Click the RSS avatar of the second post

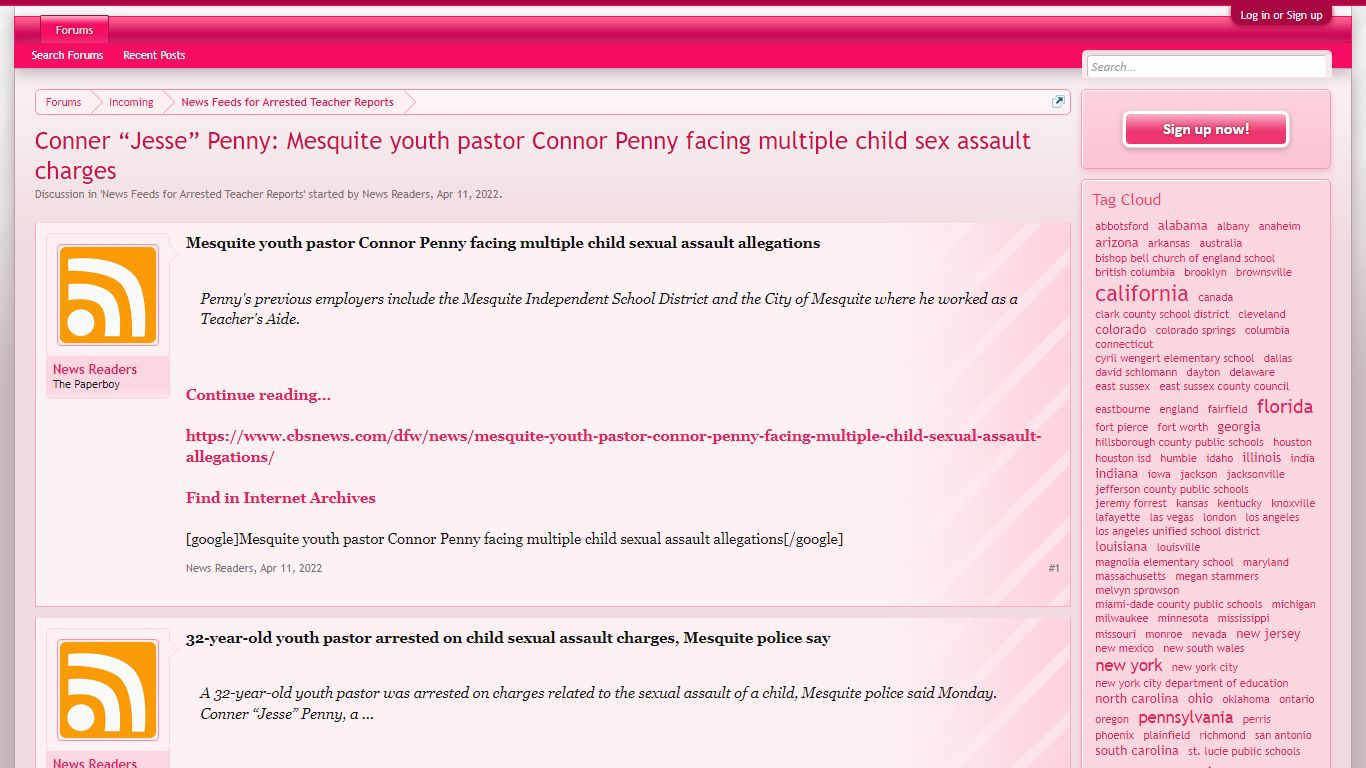pyautogui.click(x=108, y=689)
